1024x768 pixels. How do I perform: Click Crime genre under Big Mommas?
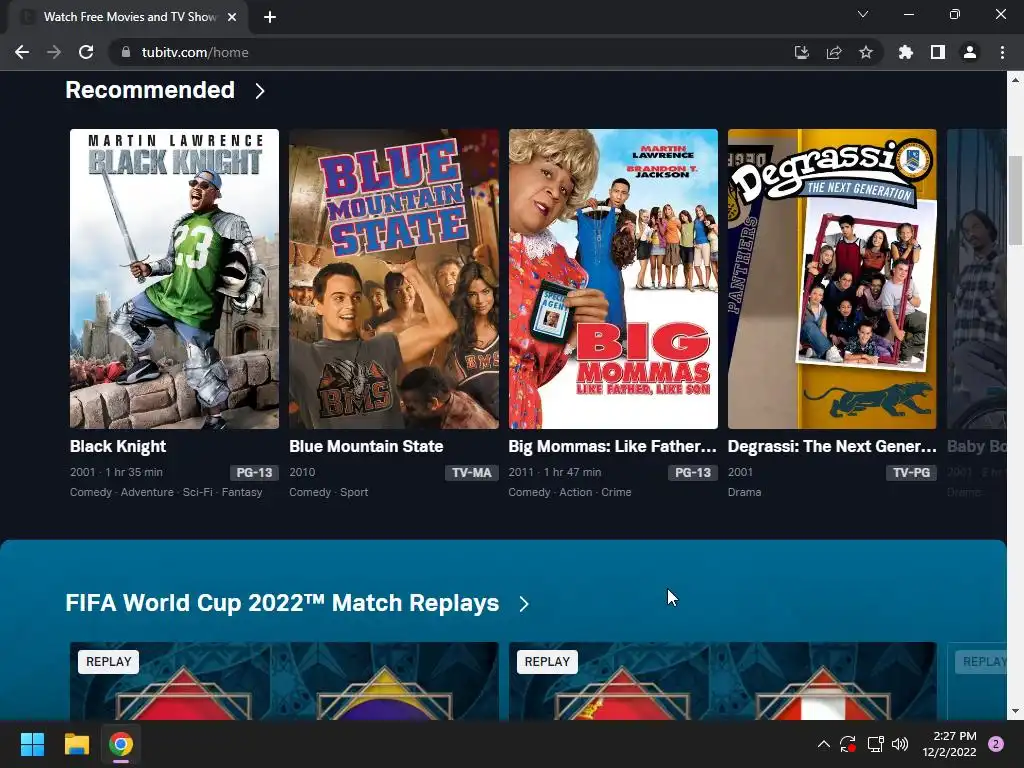[616, 492]
